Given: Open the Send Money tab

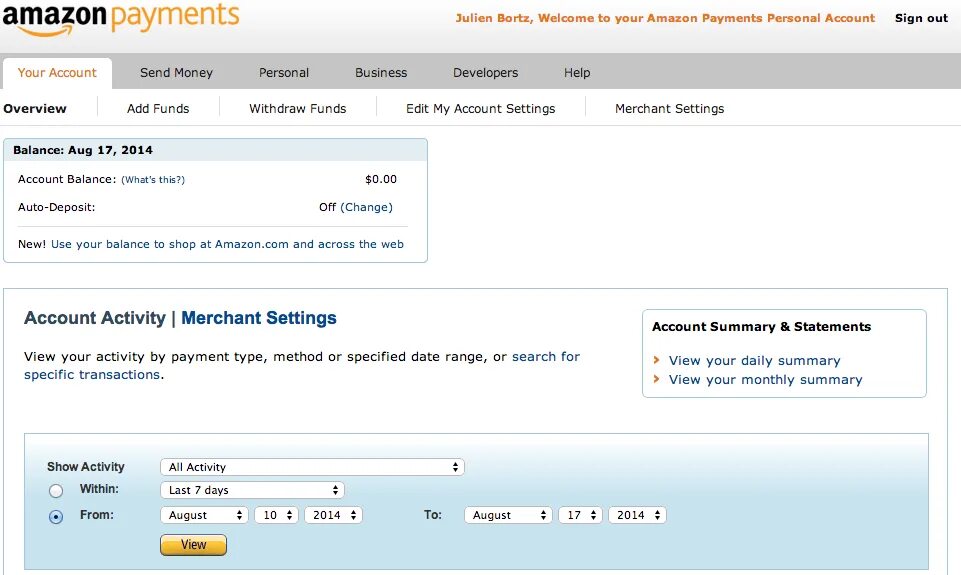Looking at the screenshot, I should [x=177, y=73].
